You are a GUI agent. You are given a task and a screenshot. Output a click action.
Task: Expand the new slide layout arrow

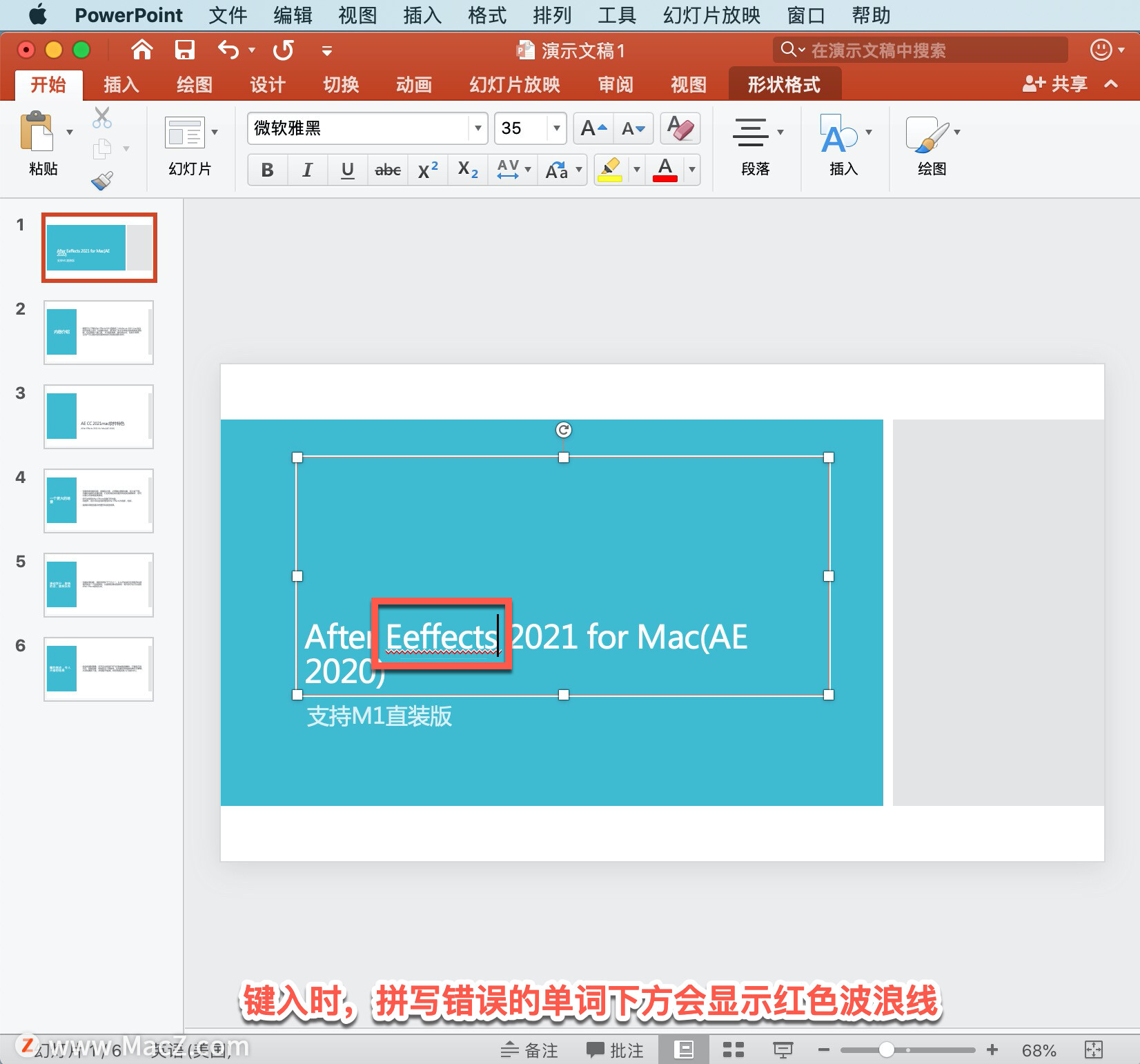coord(215,132)
